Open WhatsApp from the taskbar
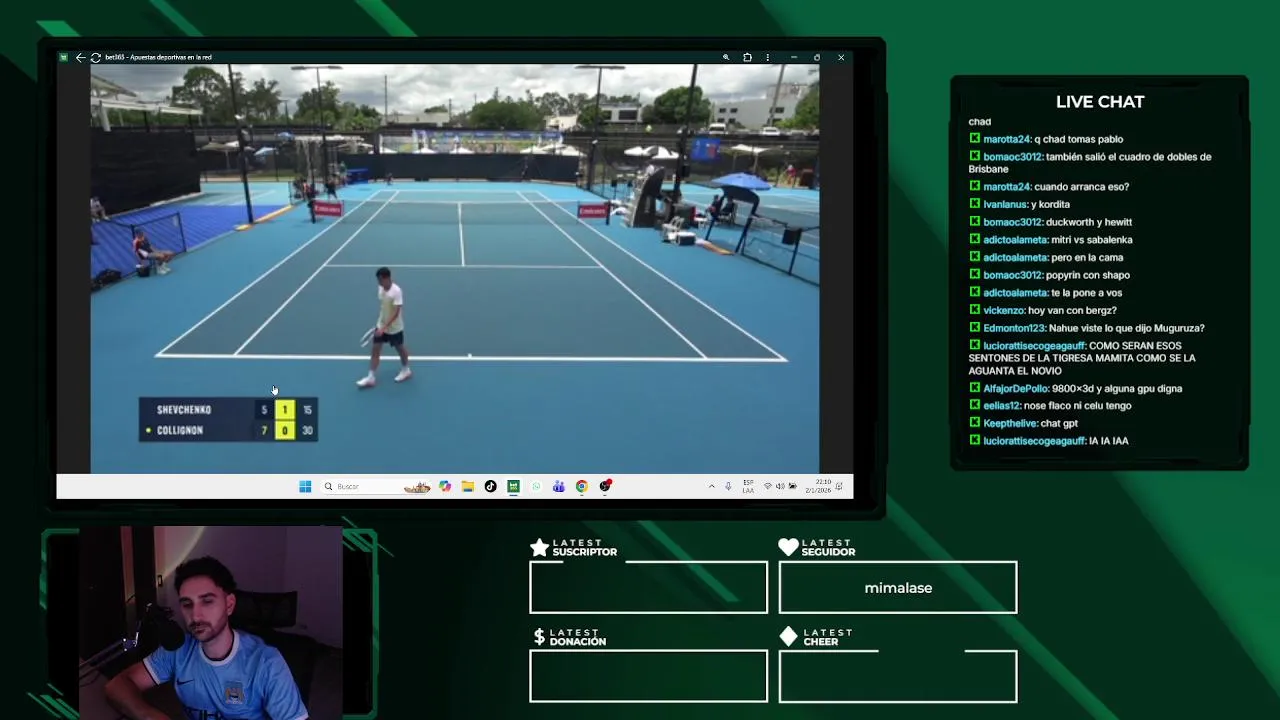The height and width of the screenshot is (720, 1280). point(536,486)
